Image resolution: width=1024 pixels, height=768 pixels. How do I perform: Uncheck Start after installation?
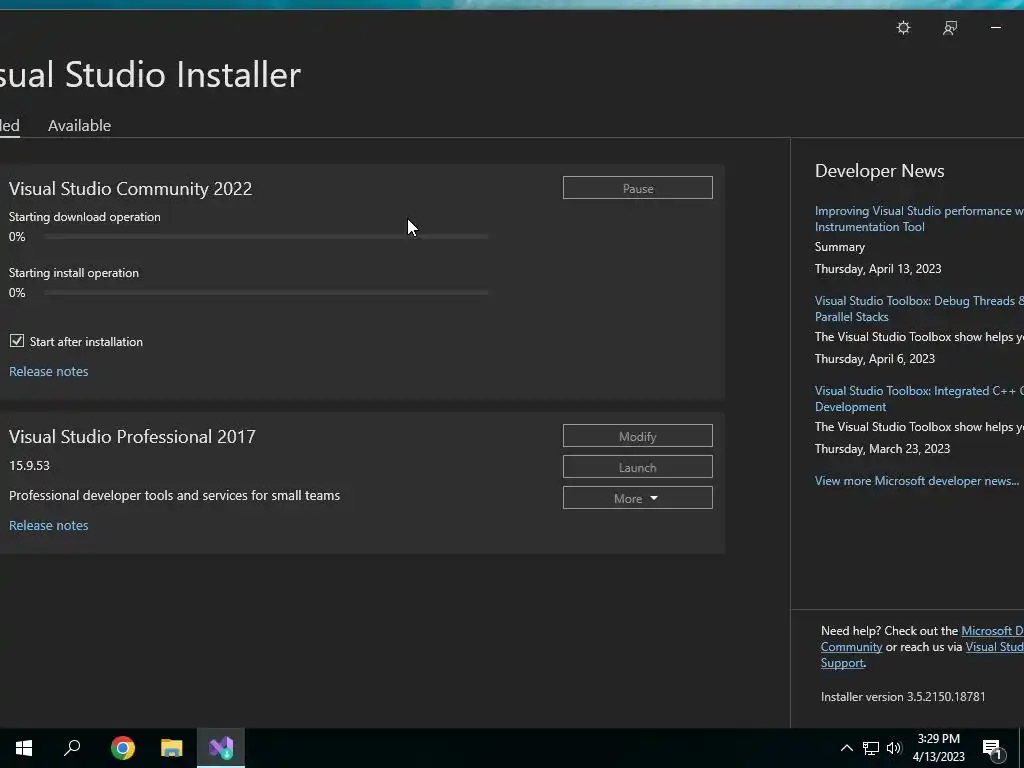16,341
